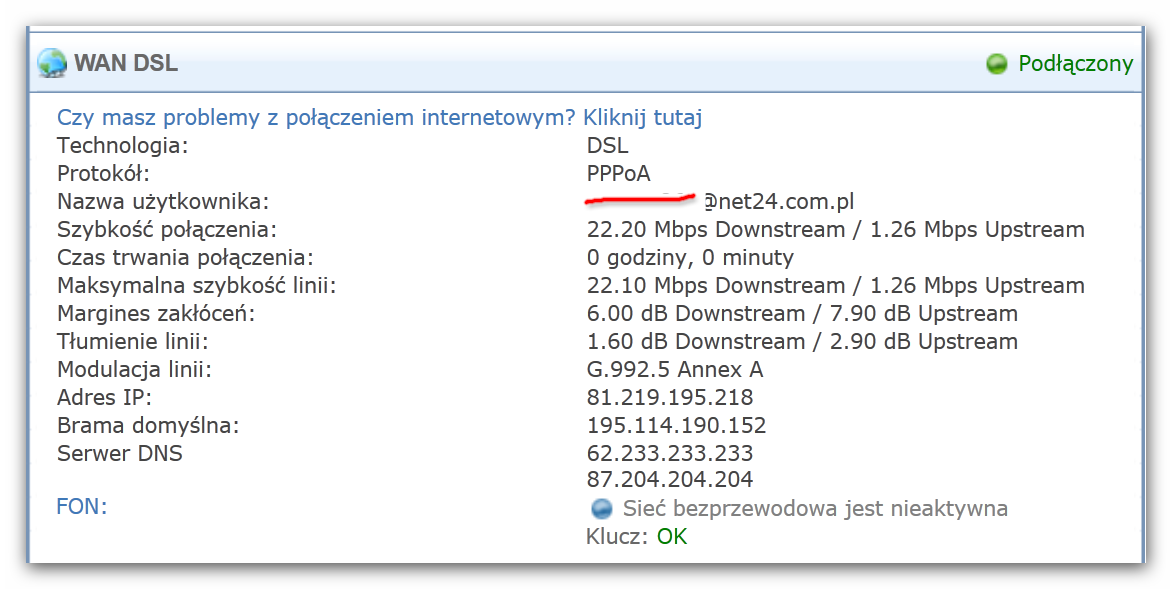
Task: Click the green Podłączony status indicator
Action: pyautogui.click(x=997, y=64)
